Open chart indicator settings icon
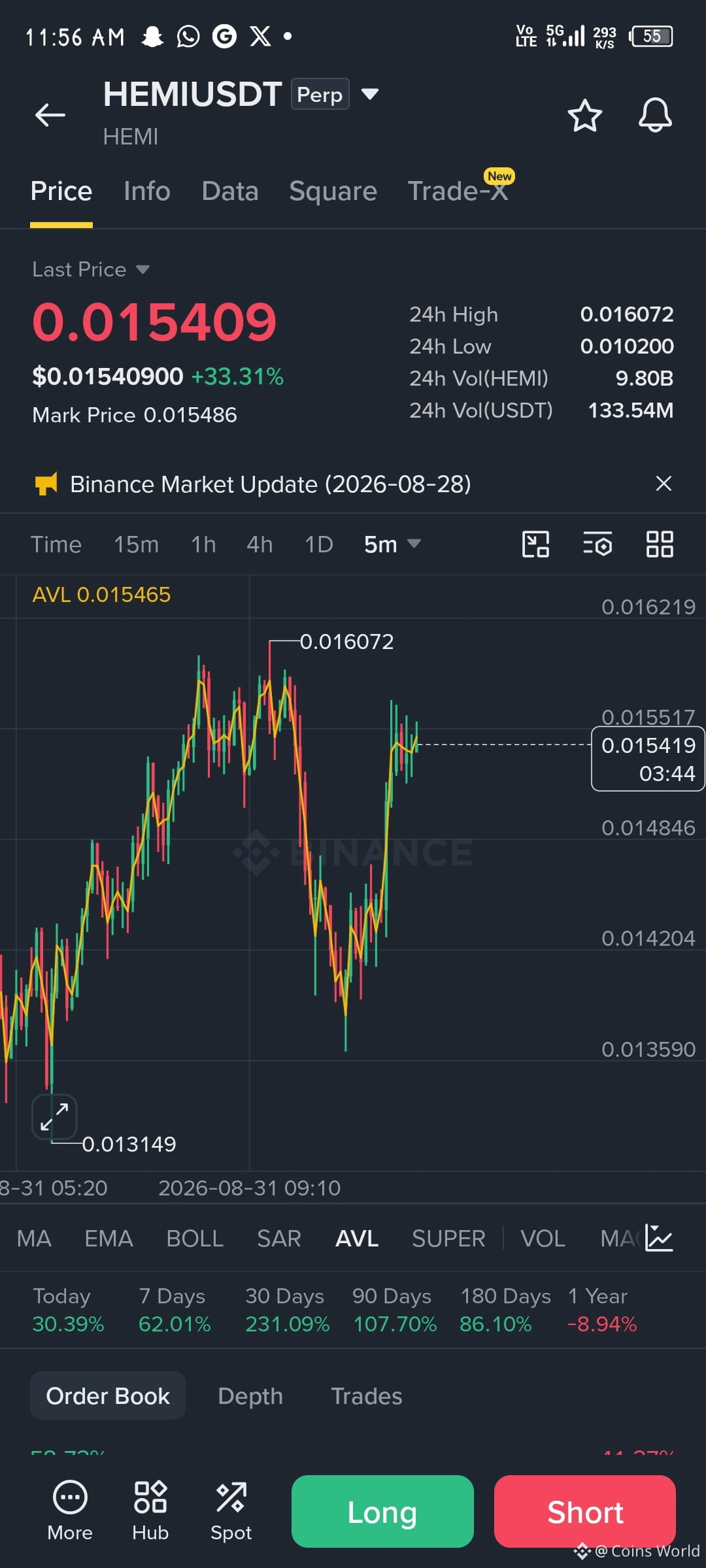 tap(597, 544)
